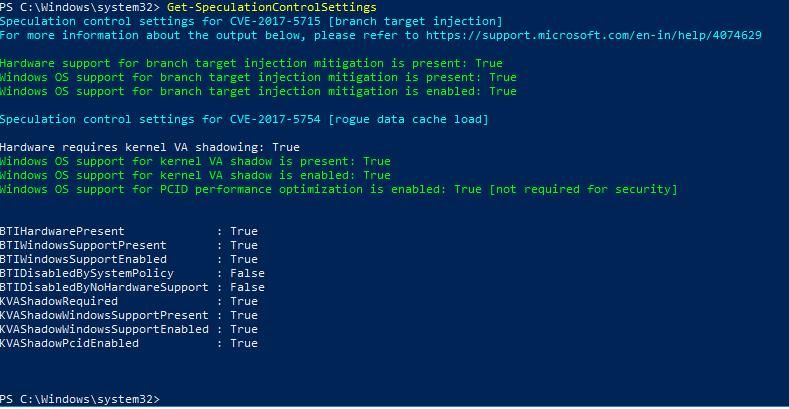Select the KVAShadowWindowsSupportPresent property name
789x409 pixels.
[104, 315]
